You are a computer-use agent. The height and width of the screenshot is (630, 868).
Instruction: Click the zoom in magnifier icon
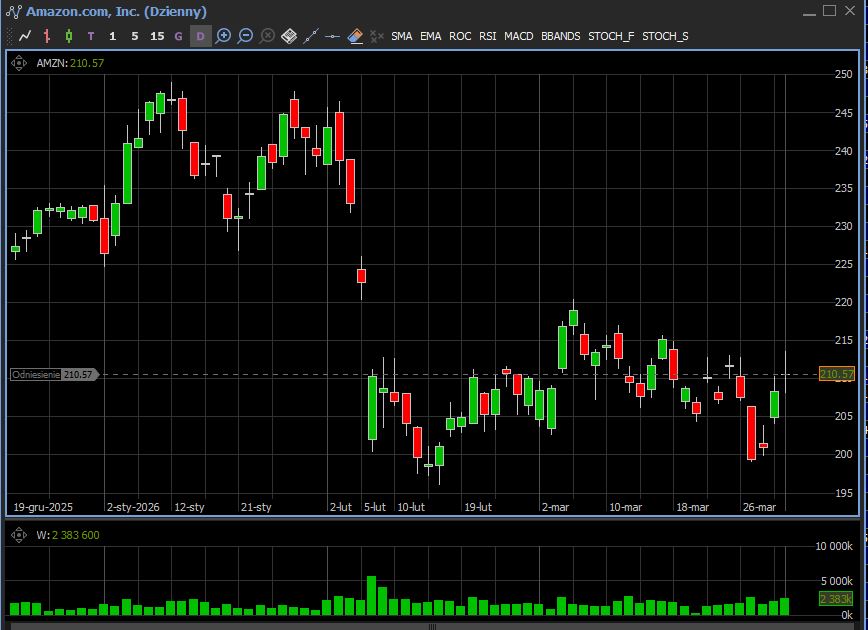point(223,36)
